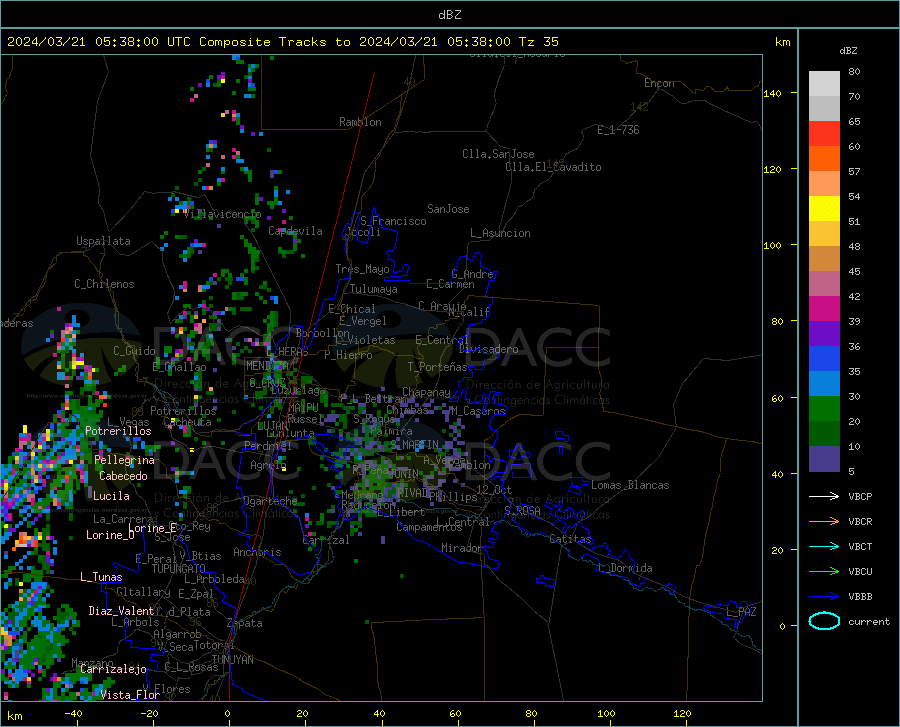Click the yellow 51 dBZ color swatch

click(x=824, y=209)
